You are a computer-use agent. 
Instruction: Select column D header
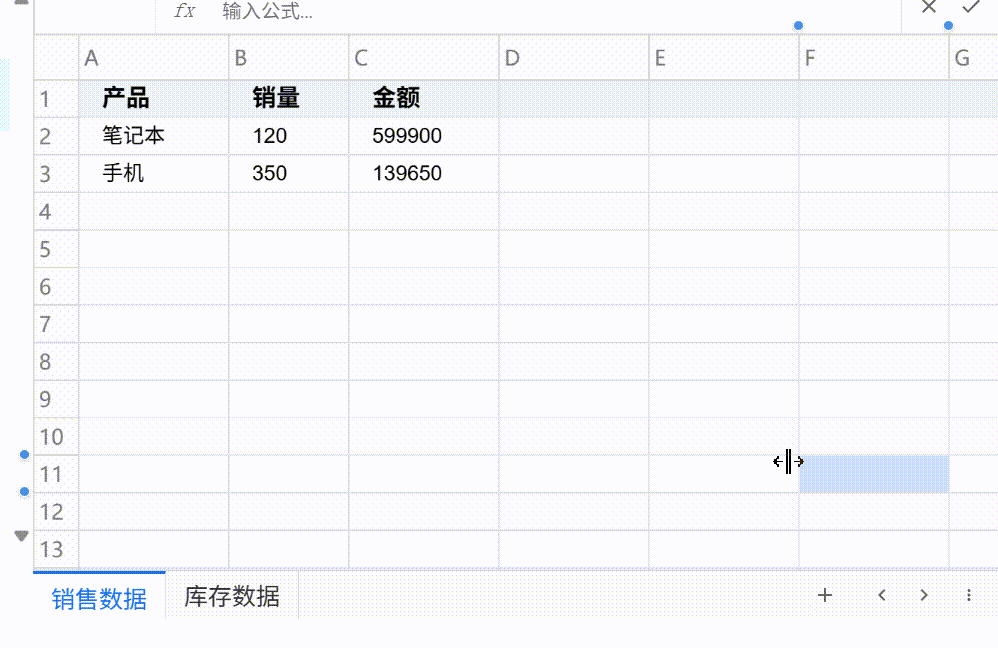pyautogui.click(x=573, y=58)
